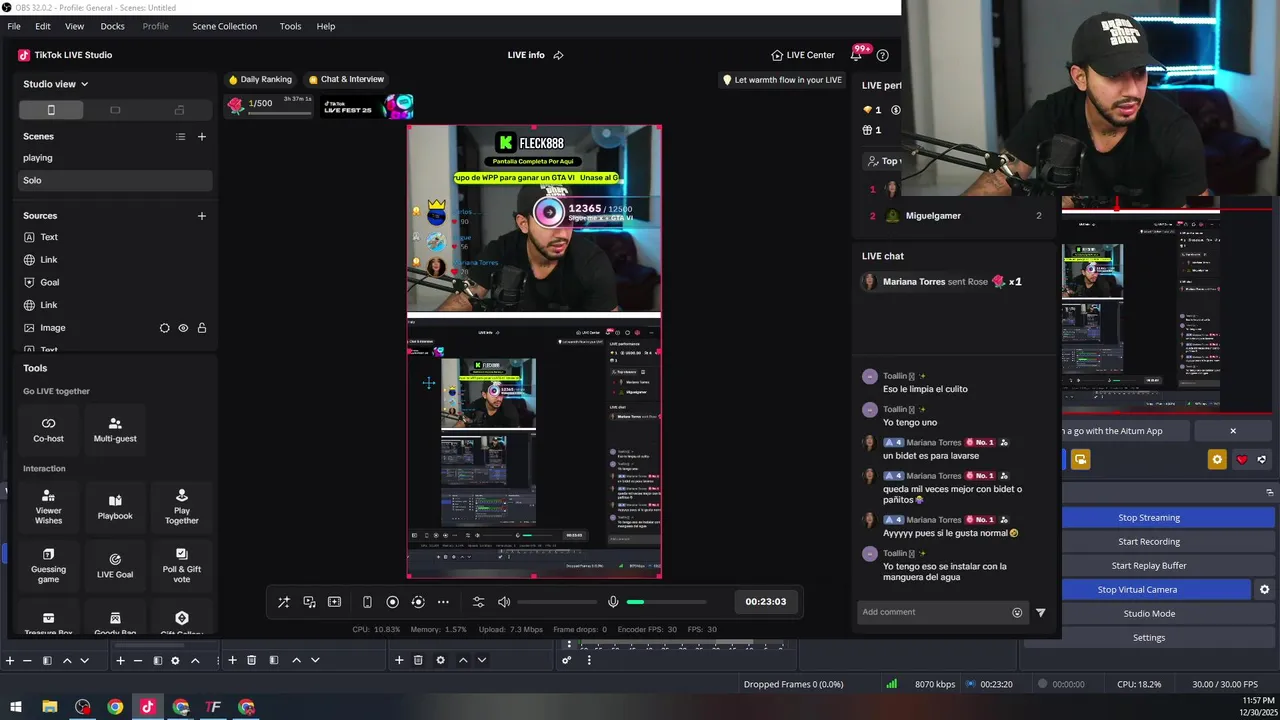Click the phone screen orientation icon
1280x720 pixels.
[x=367, y=602]
